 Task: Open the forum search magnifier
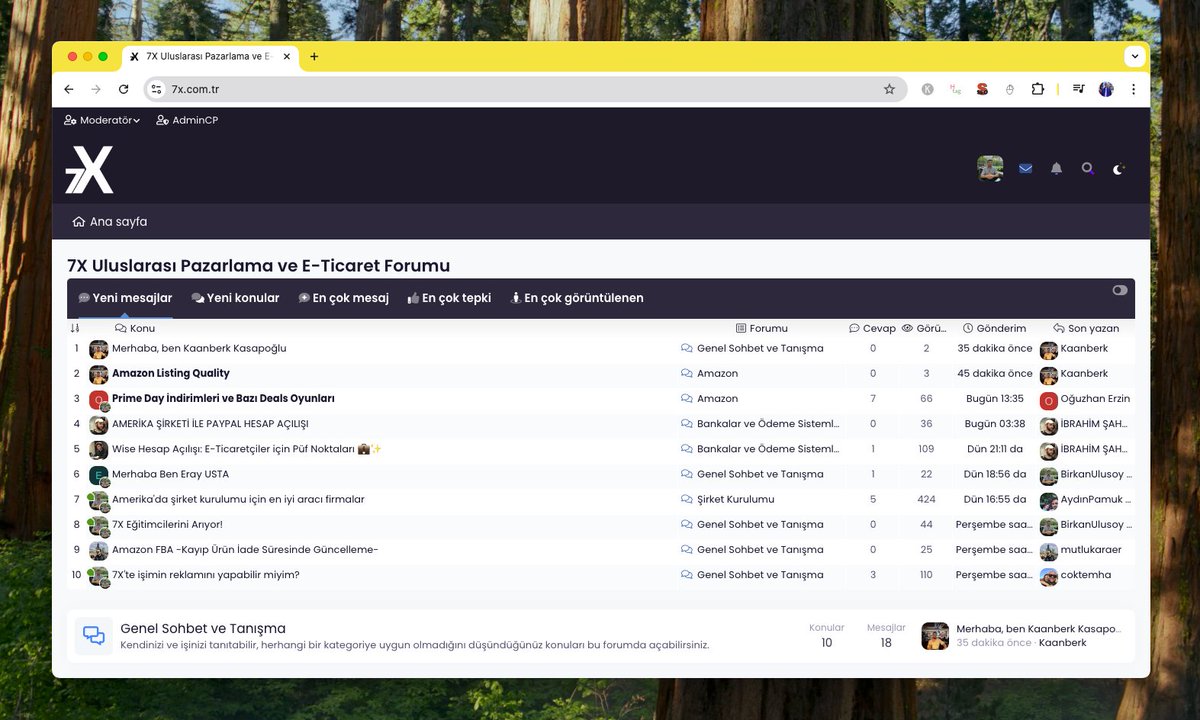(1087, 169)
